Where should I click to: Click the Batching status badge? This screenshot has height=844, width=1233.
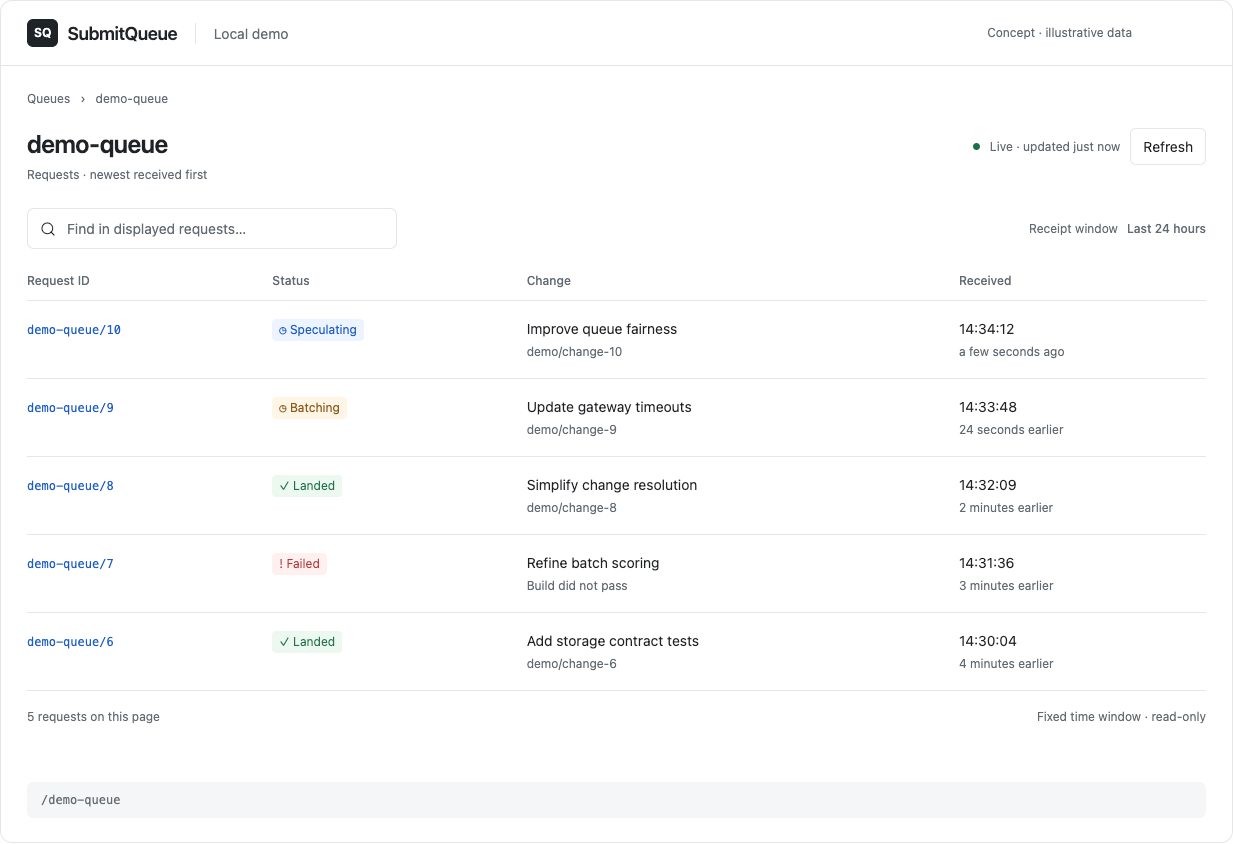click(309, 408)
